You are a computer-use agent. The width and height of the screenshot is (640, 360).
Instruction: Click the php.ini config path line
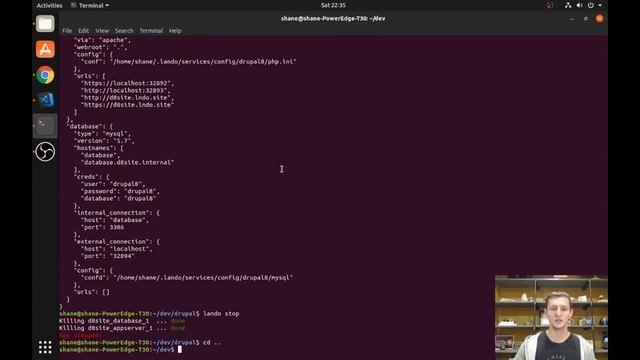pos(189,62)
